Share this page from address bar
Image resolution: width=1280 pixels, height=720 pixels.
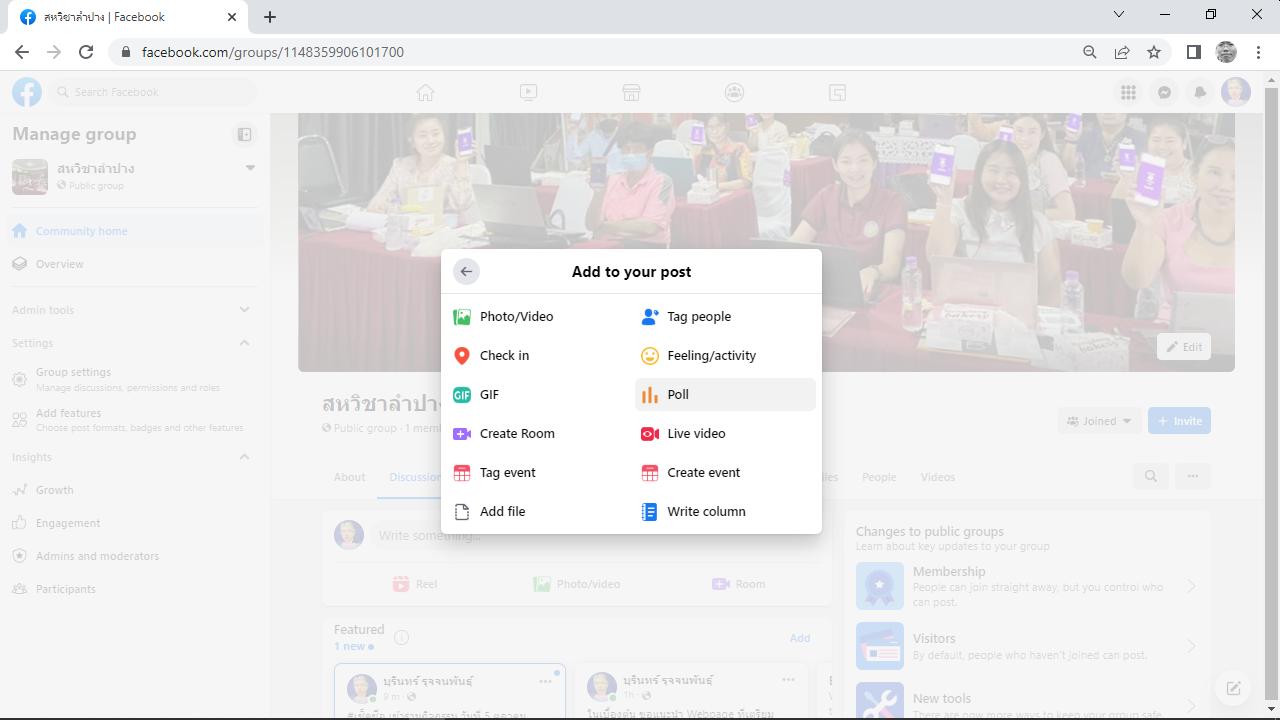[1122, 52]
